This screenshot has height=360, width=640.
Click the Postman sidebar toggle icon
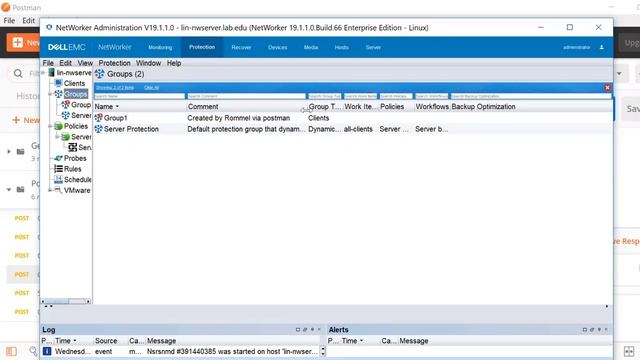pos(11,351)
